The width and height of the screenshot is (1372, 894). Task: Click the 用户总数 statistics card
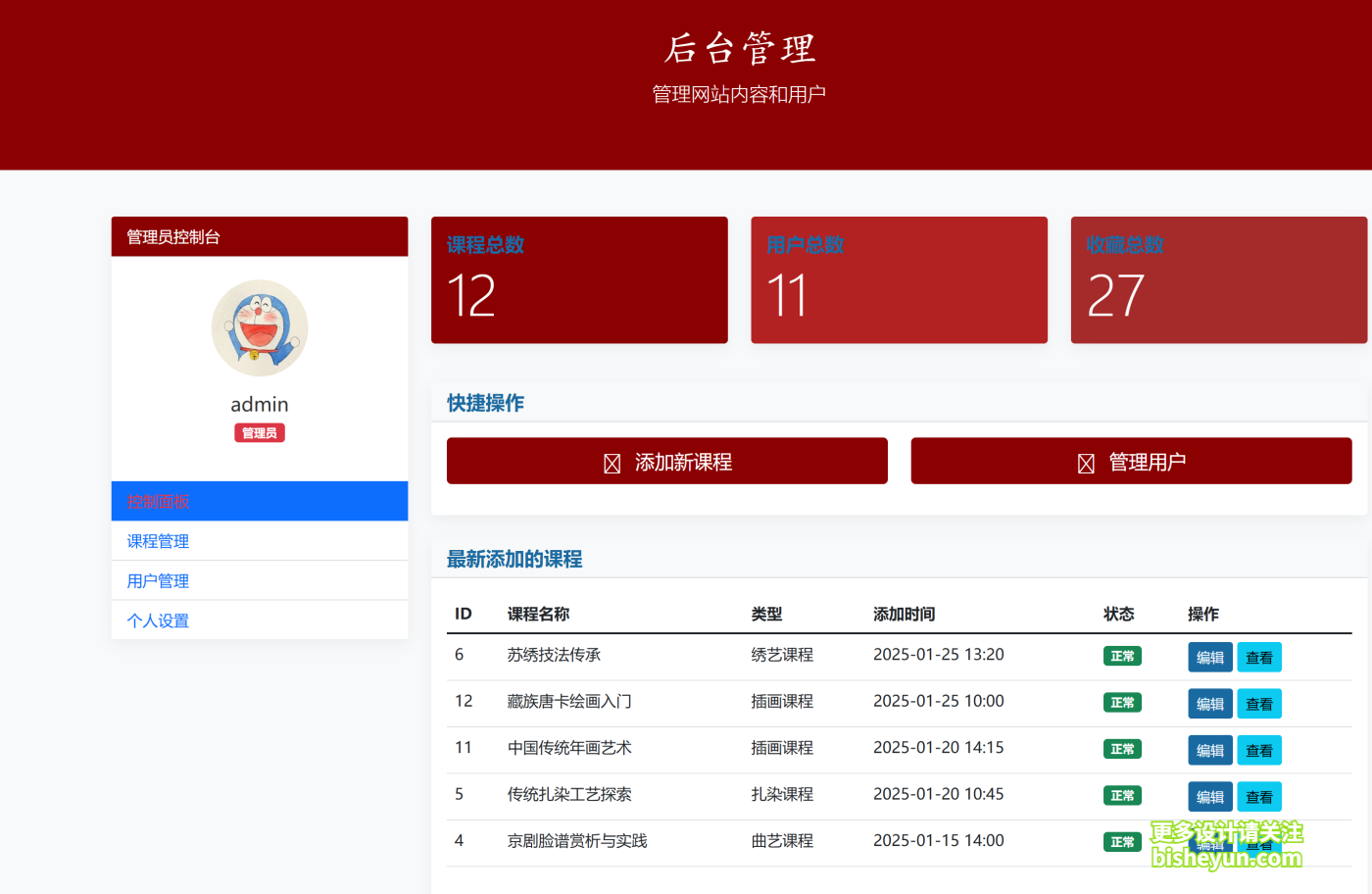point(899,279)
